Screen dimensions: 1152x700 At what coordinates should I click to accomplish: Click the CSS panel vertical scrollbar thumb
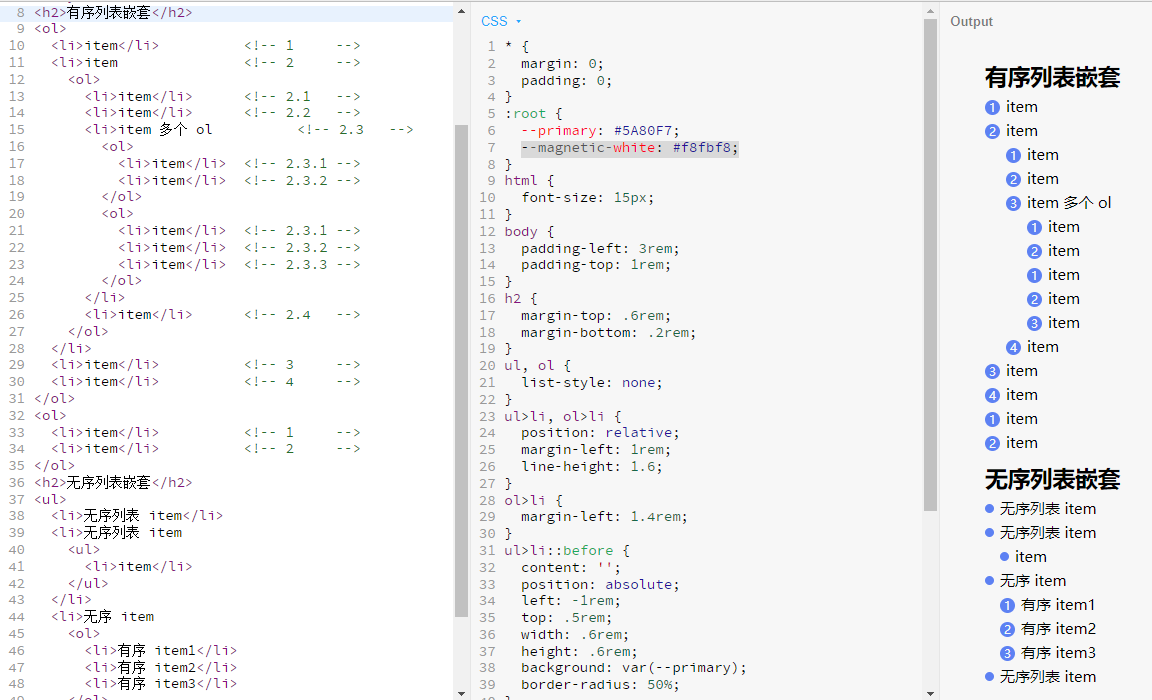pos(930,265)
